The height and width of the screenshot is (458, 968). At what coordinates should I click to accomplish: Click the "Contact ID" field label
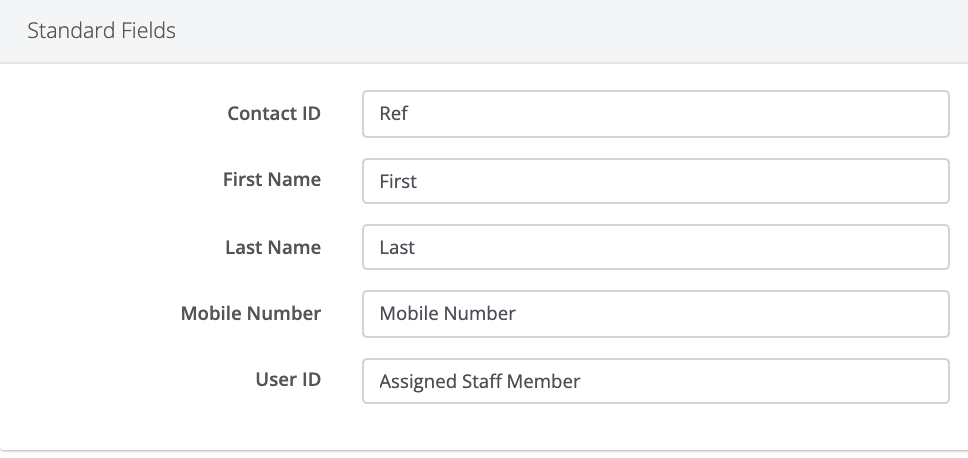(x=273, y=113)
